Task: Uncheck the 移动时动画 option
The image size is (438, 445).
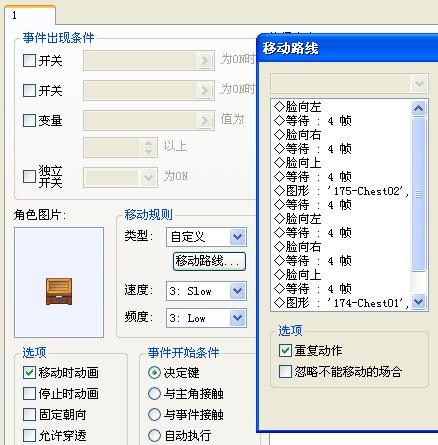Action: (x=29, y=372)
